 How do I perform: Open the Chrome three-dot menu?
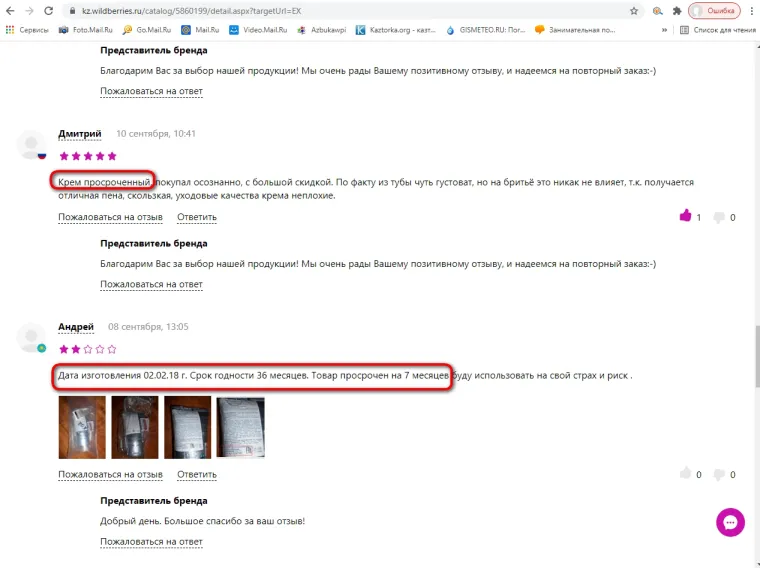point(752,11)
